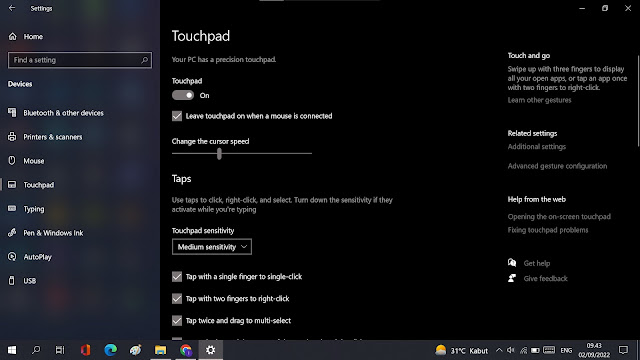Image resolution: width=640 pixels, height=360 pixels.
Task: Show hidden system tray icons
Action: 499,350
